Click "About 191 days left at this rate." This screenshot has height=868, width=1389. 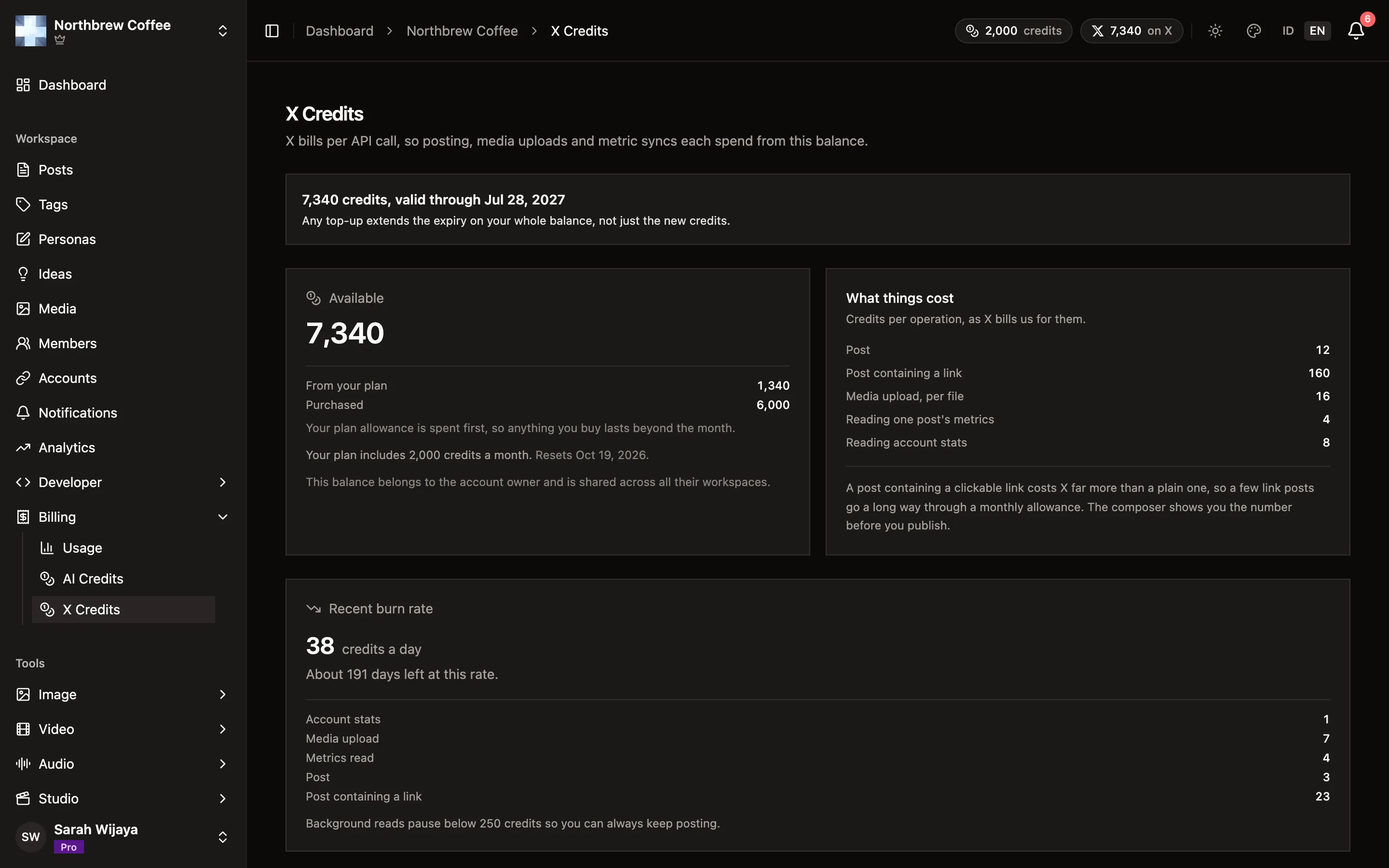(402, 675)
